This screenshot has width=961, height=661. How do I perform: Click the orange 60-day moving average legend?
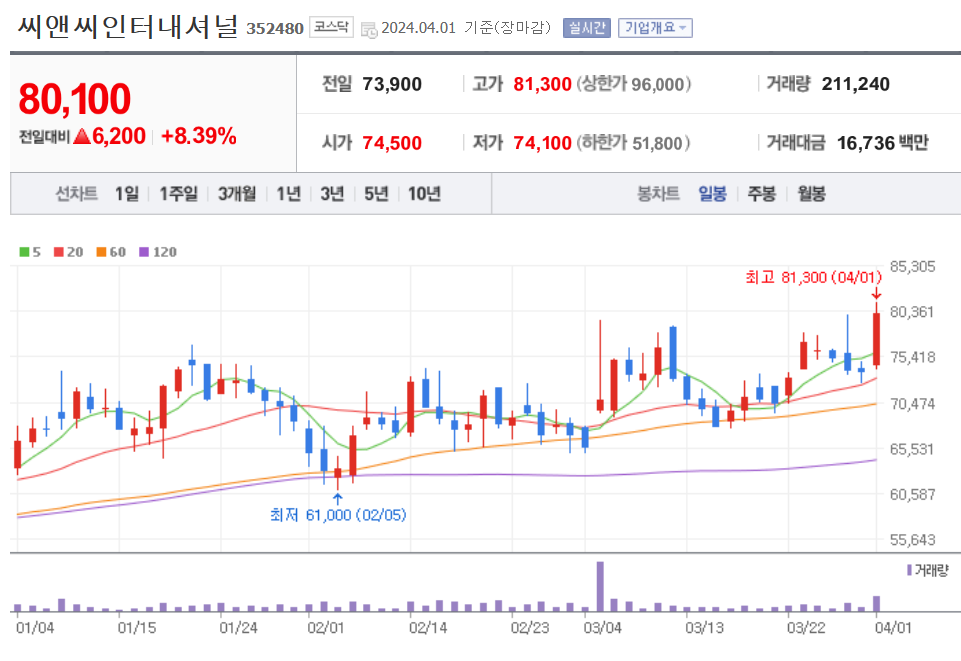coord(111,252)
